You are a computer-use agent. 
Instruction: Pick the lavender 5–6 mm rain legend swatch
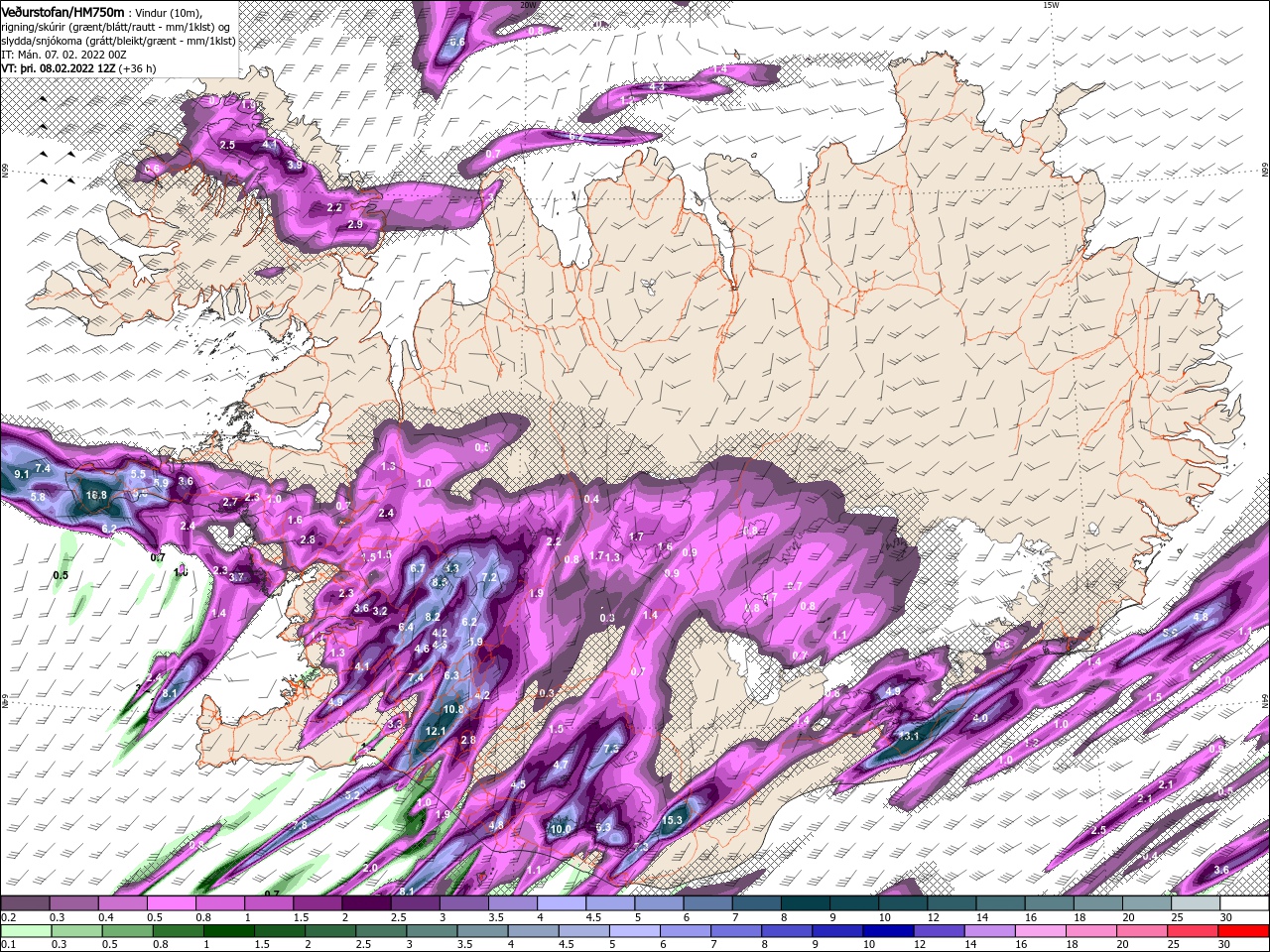[635, 931]
